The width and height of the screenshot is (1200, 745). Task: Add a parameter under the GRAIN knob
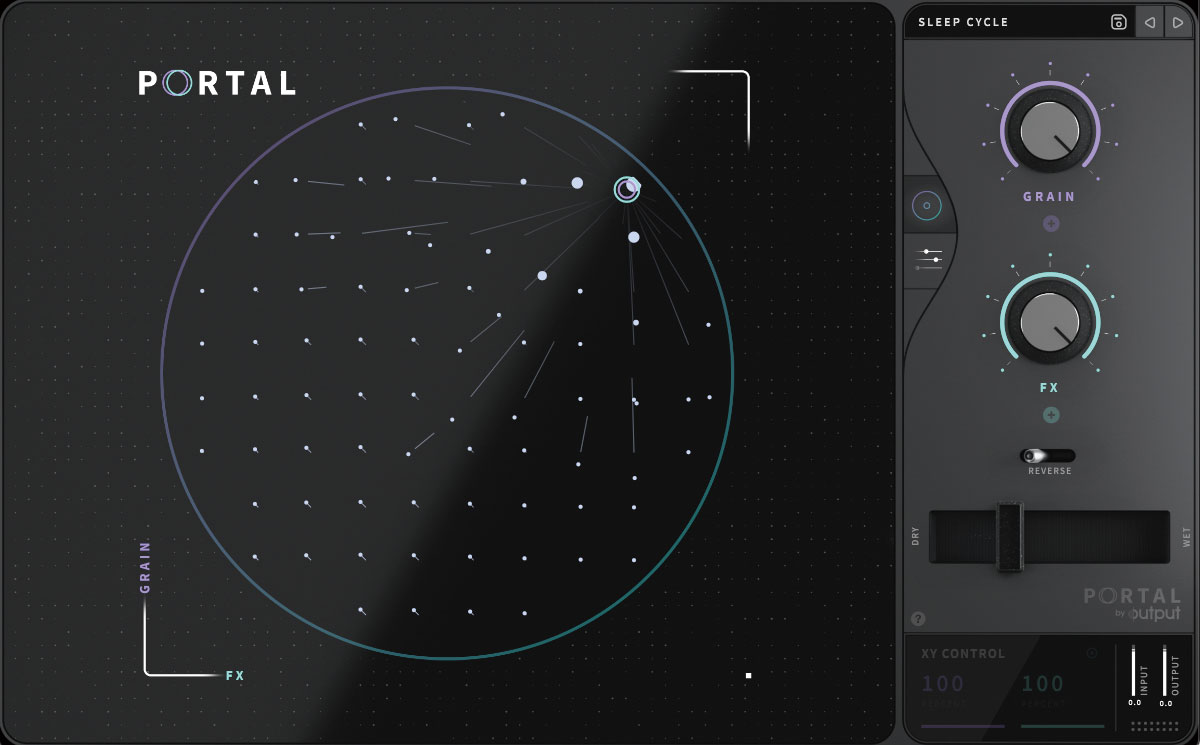(1051, 224)
